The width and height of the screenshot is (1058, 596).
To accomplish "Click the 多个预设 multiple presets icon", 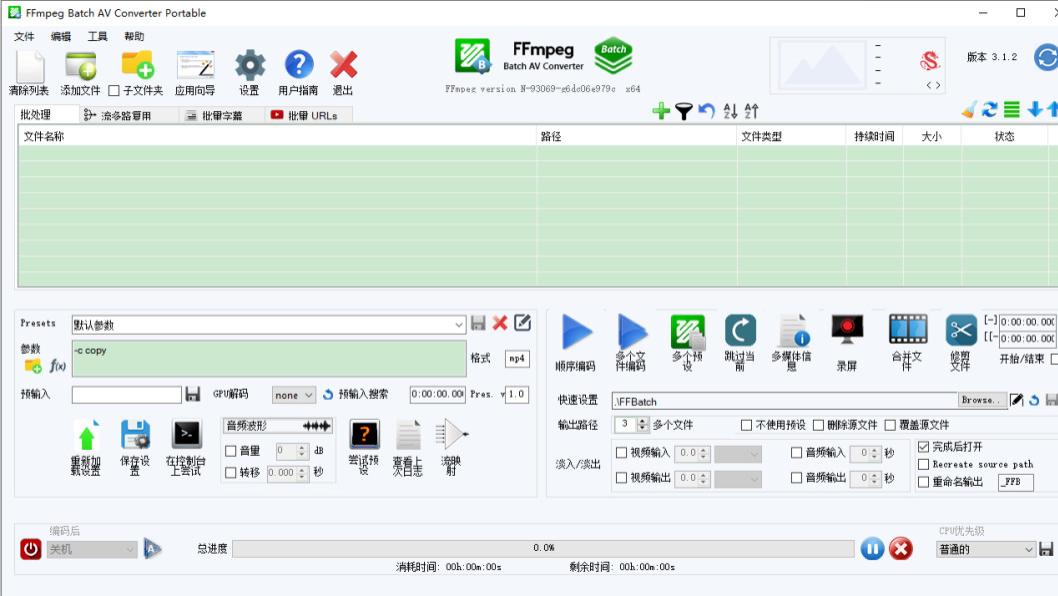I will (688, 331).
